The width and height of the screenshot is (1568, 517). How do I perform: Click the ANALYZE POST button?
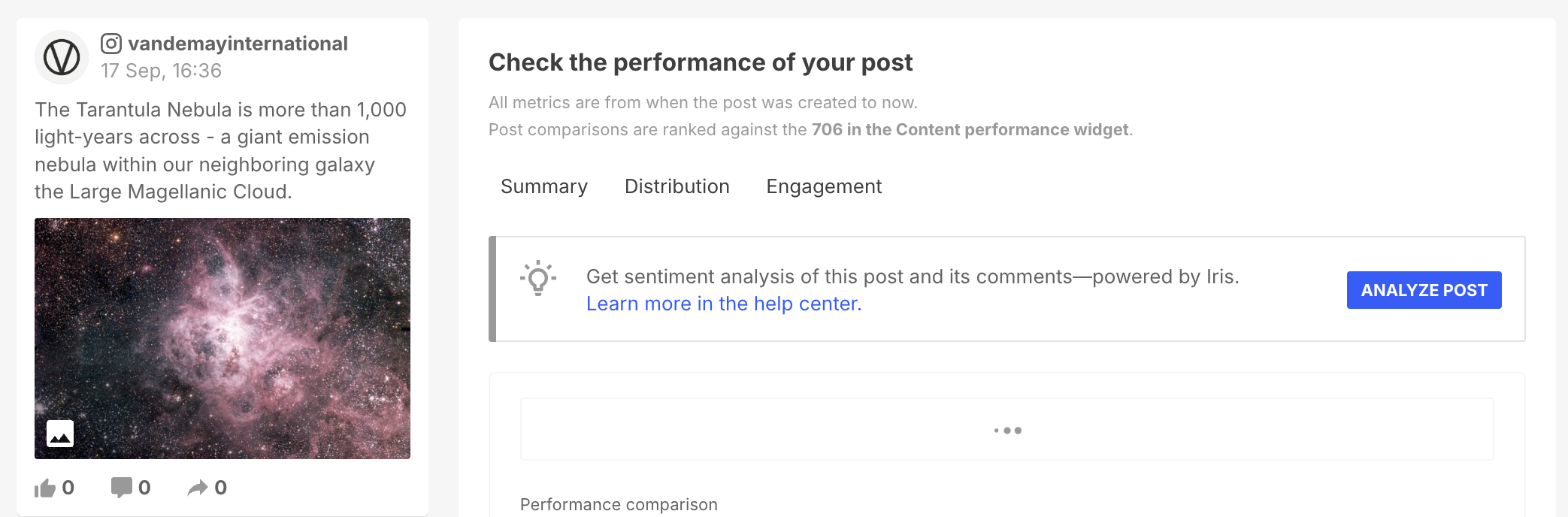tap(1424, 290)
